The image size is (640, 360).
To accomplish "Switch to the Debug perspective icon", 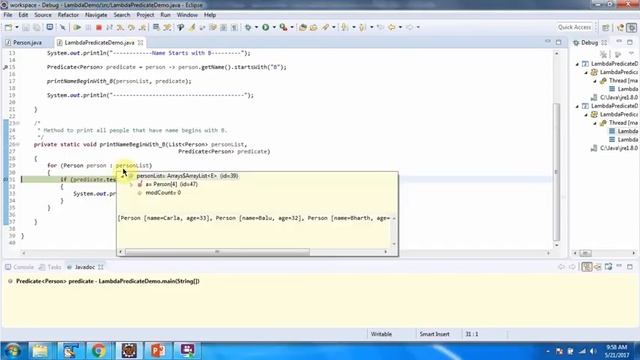I will point(632,27).
